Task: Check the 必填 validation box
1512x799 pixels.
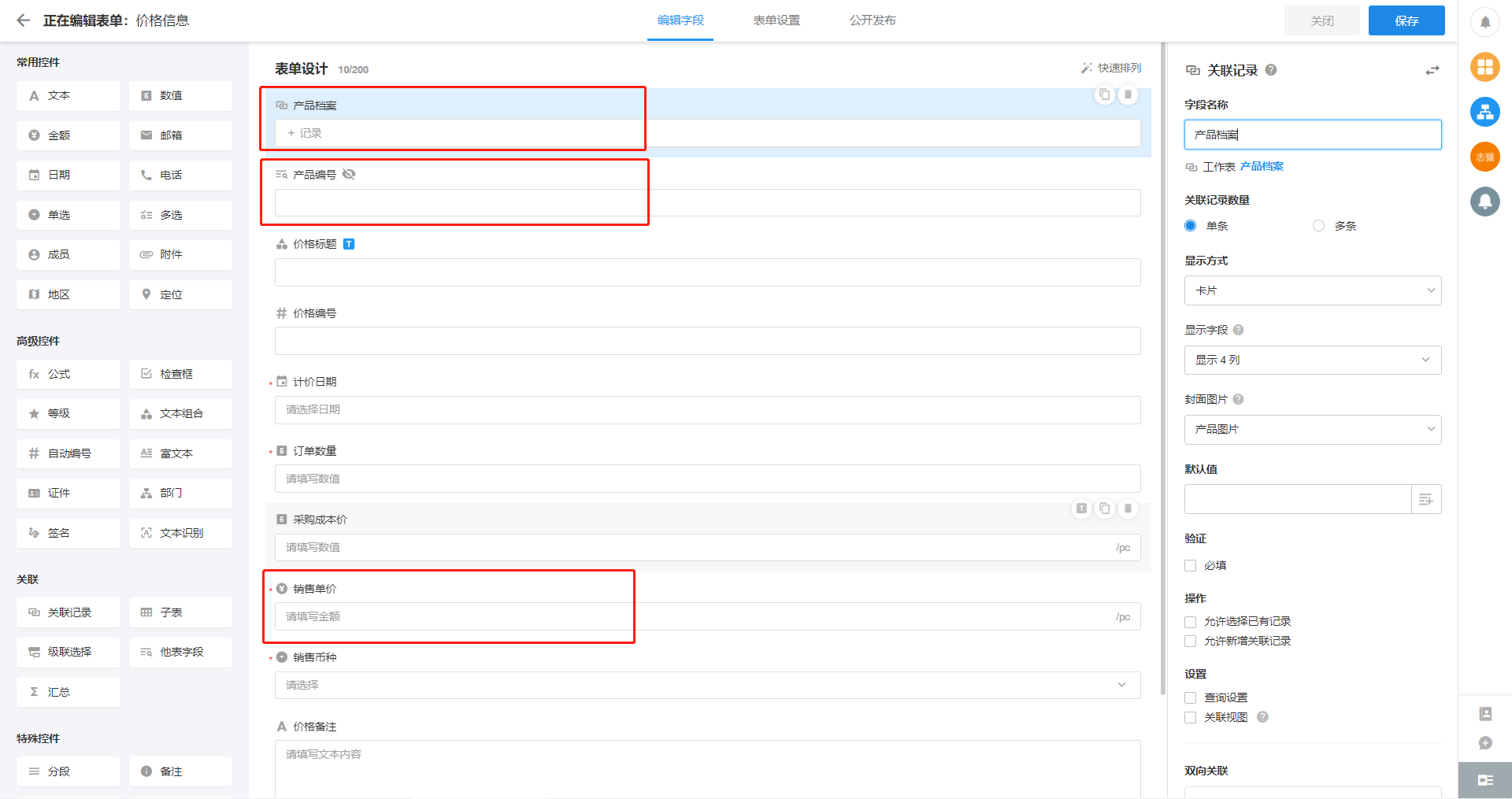Action: 1191,565
